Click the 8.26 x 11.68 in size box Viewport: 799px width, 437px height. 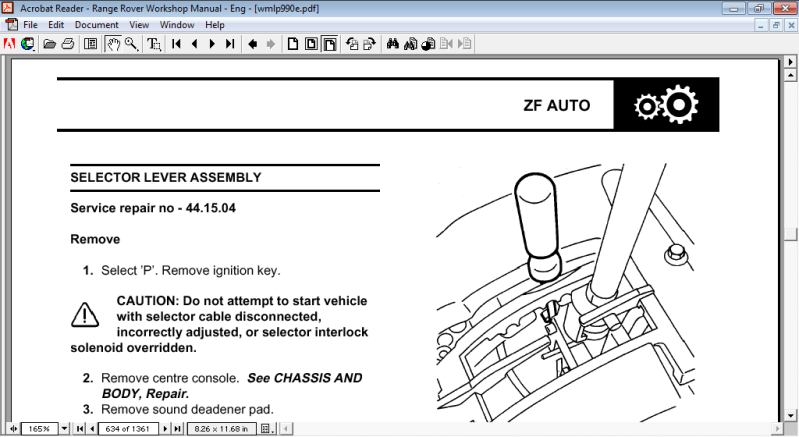point(221,429)
